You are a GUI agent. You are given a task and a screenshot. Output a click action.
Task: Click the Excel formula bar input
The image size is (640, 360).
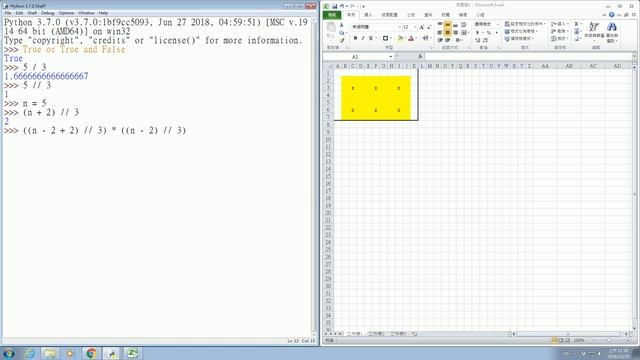pyautogui.click(x=528, y=57)
